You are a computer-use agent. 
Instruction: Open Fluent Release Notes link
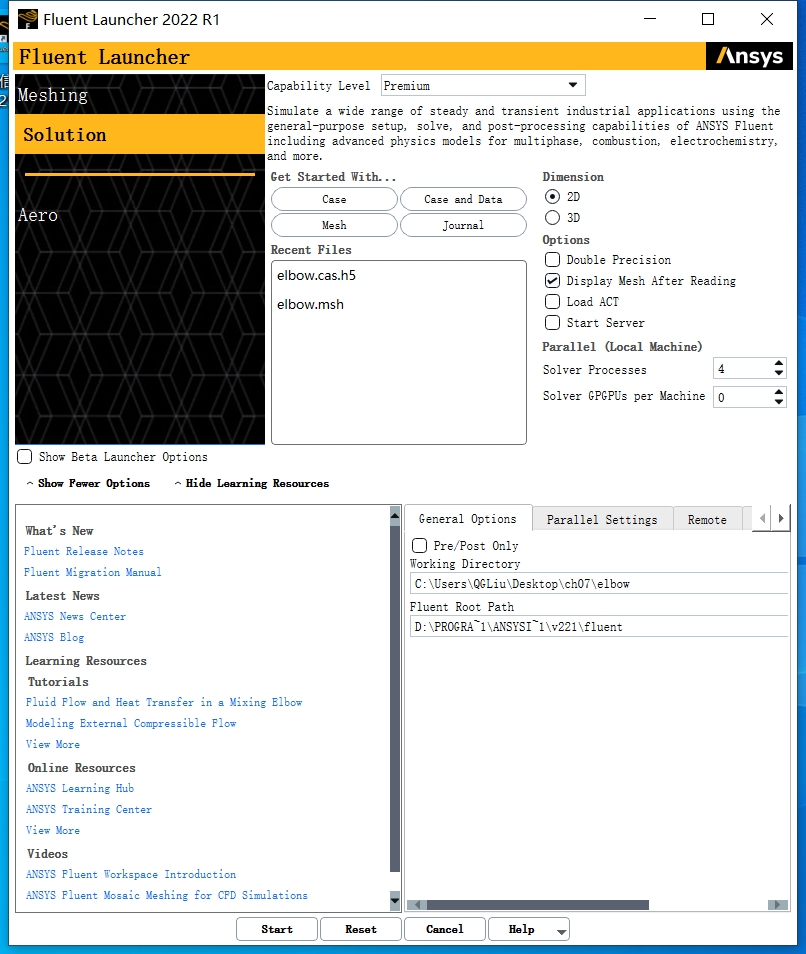[84, 551]
